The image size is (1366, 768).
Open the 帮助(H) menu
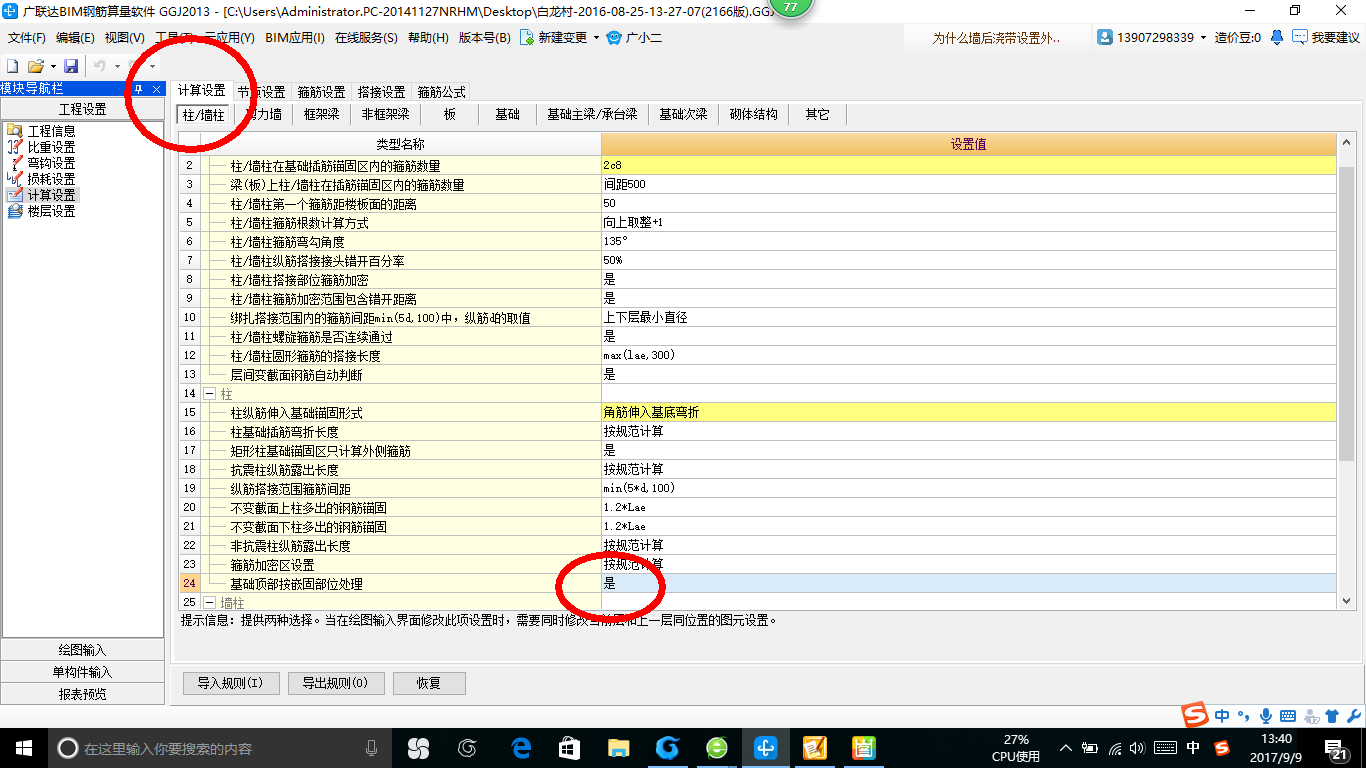click(428, 38)
